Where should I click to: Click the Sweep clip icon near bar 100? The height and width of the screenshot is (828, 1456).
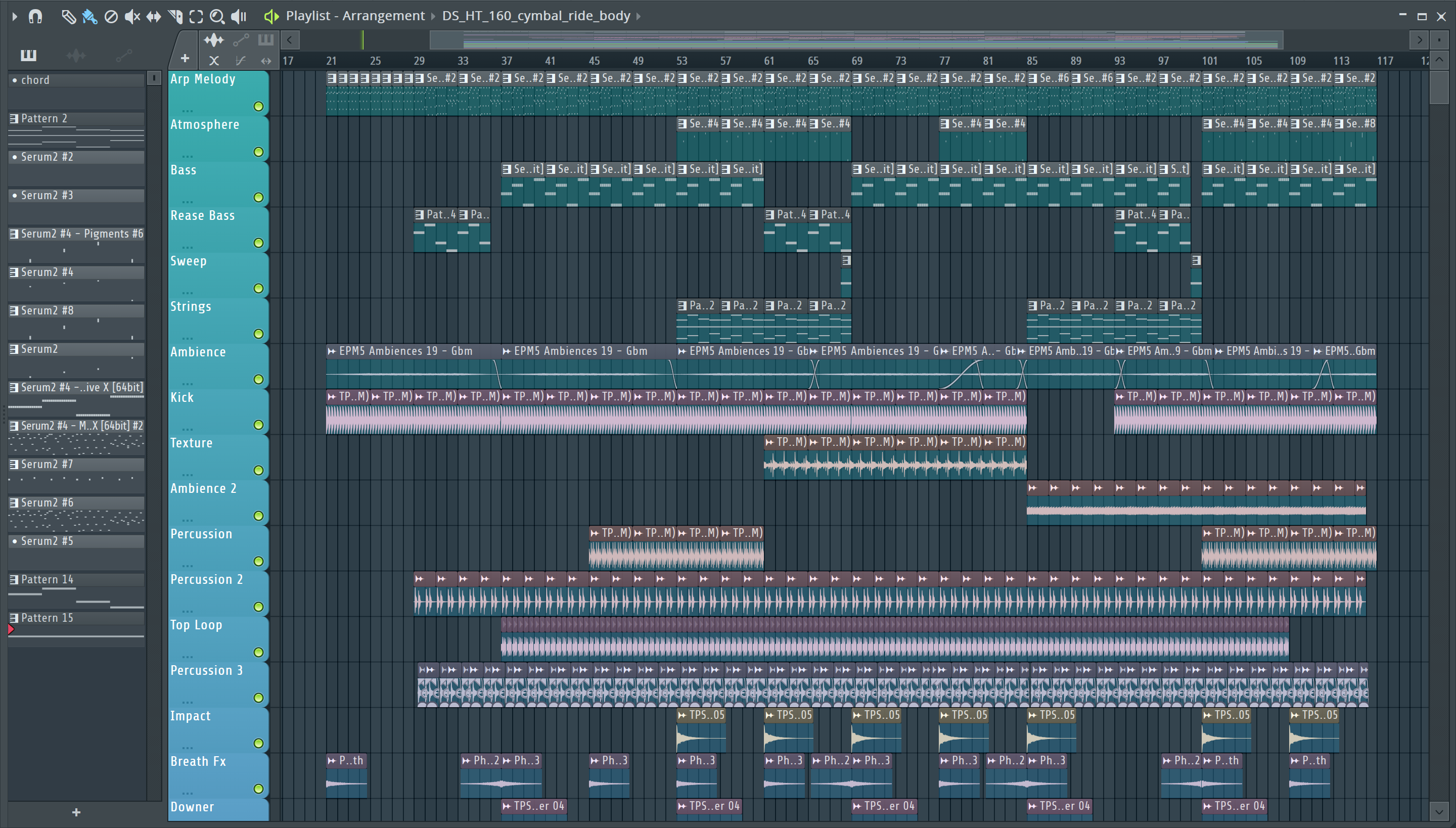(x=1197, y=260)
